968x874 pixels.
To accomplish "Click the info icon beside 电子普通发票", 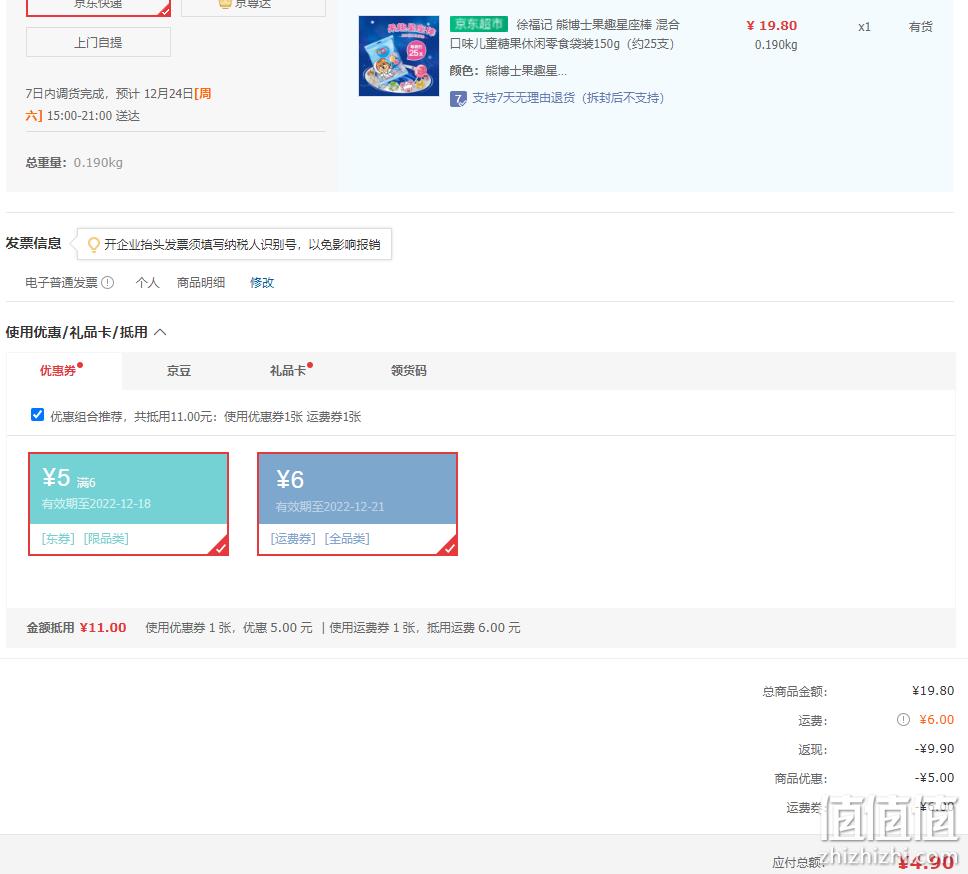I will (107, 283).
